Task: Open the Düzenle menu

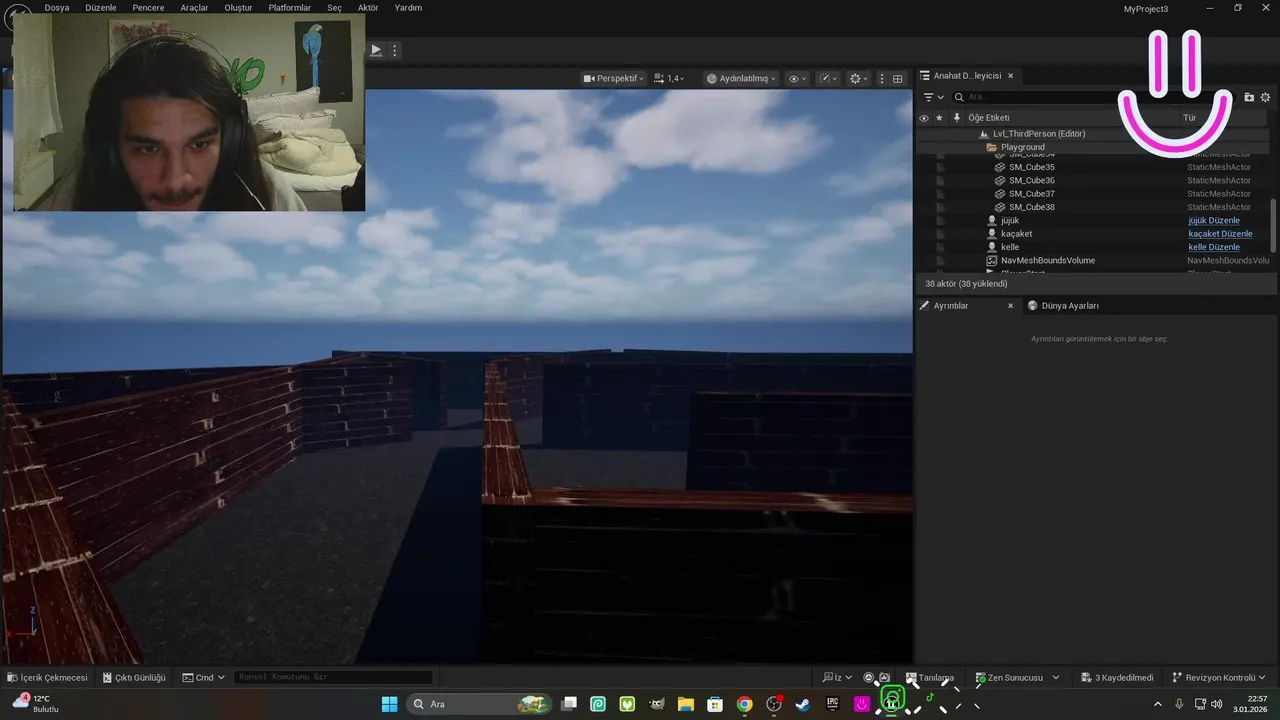Action: pos(100,8)
